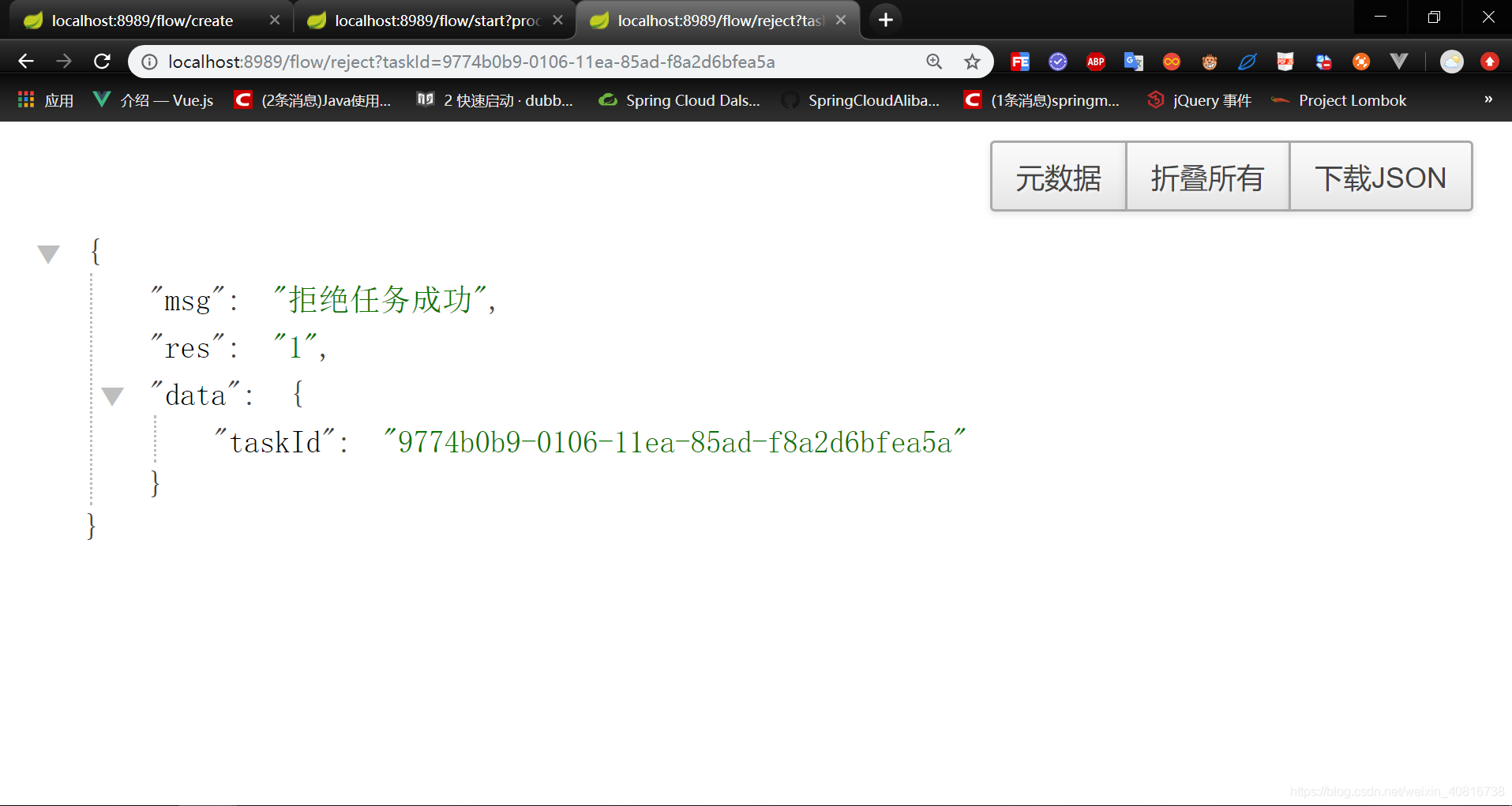Close the flow/reject tab

[841, 21]
